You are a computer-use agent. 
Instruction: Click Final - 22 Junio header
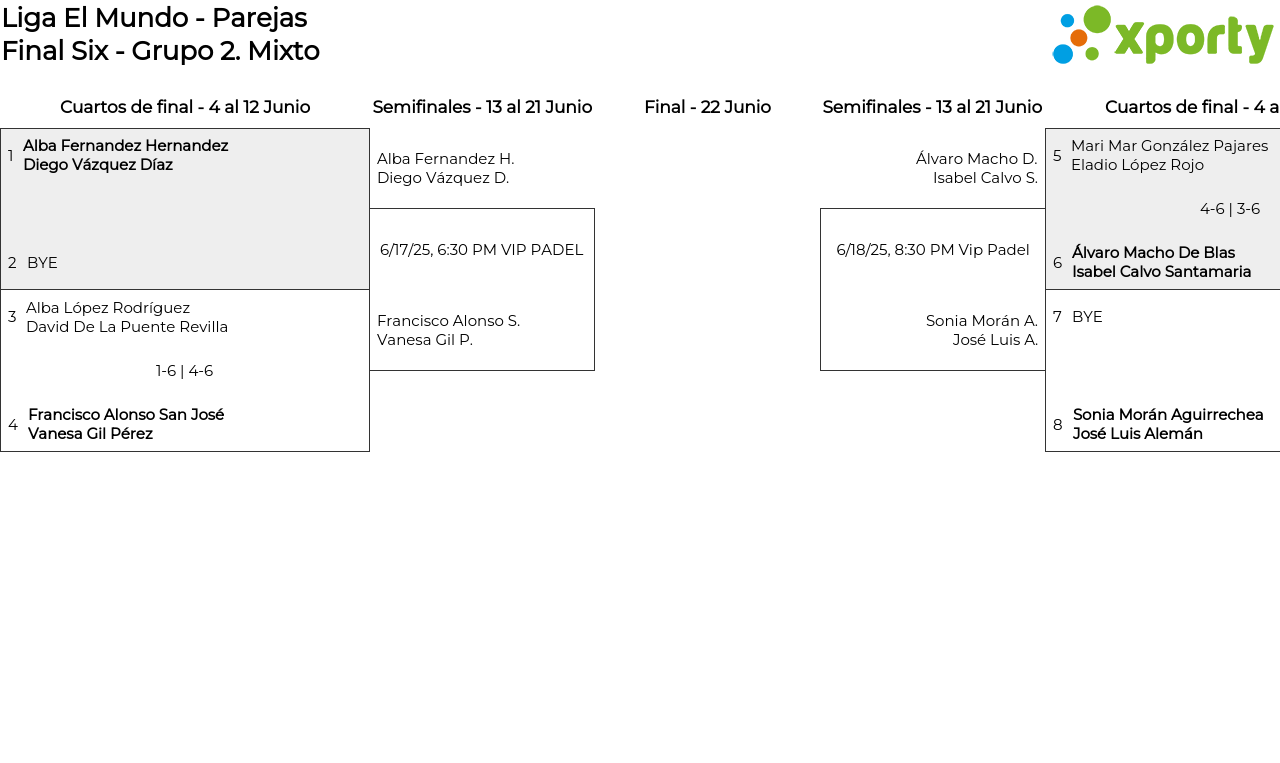point(707,107)
